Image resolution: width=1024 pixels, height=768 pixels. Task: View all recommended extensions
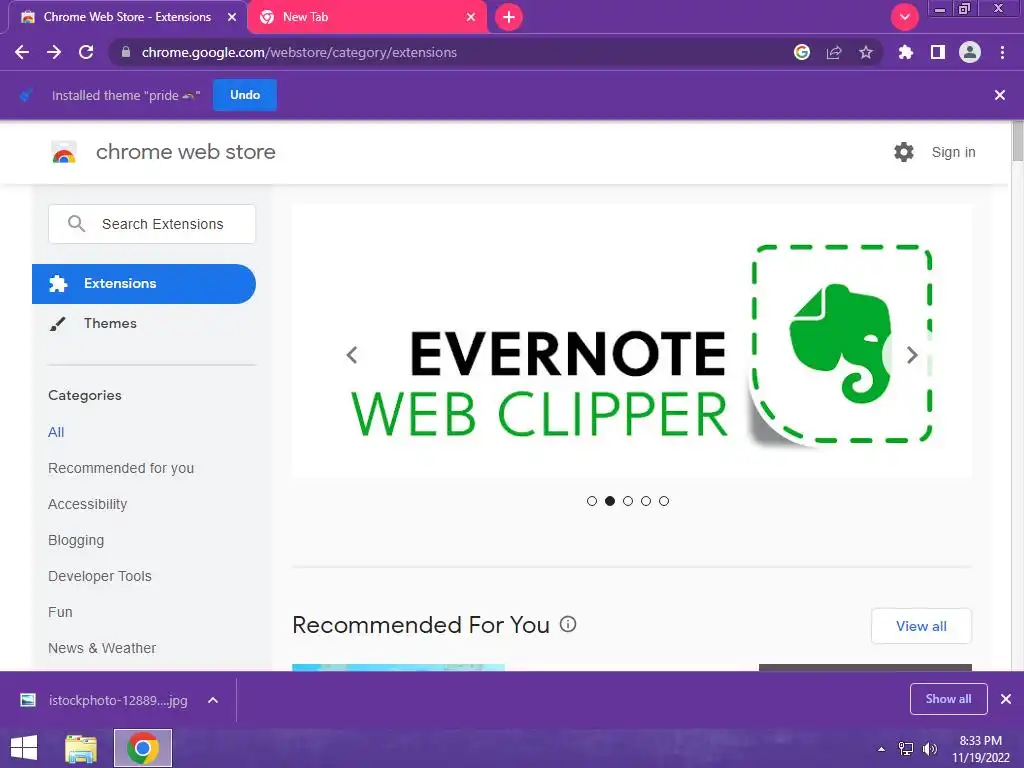pyautogui.click(x=921, y=626)
